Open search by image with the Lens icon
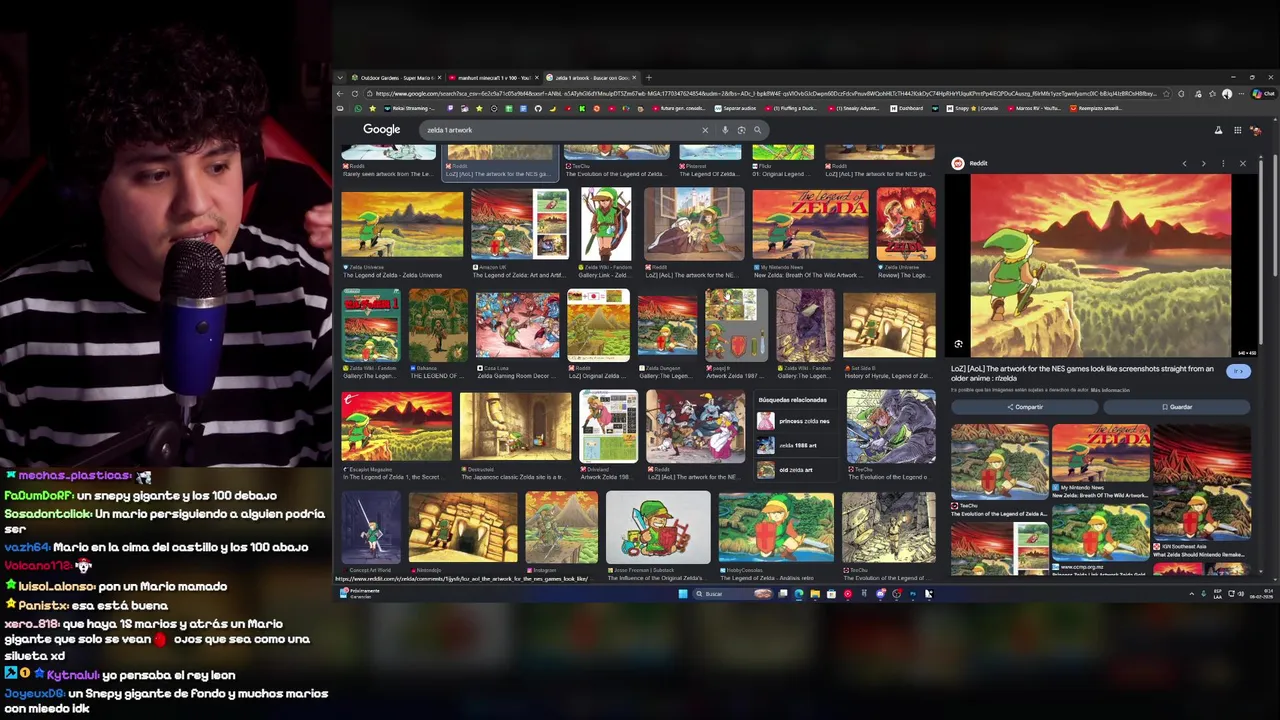 tap(741, 130)
